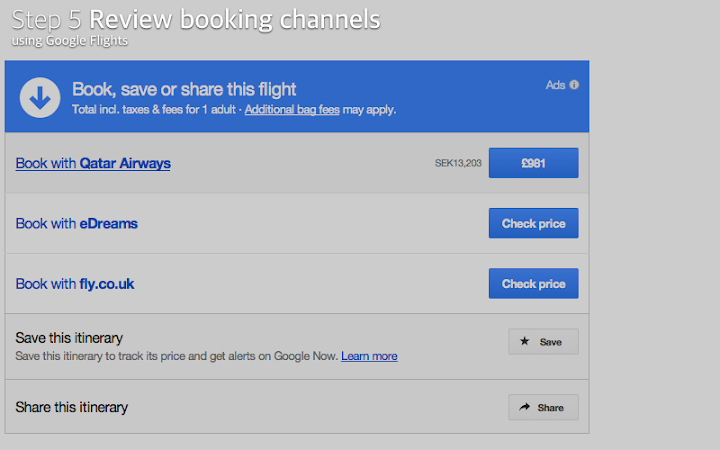The height and width of the screenshot is (450, 720).
Task: Click the info icon beside Ads
Action: (574, 85)
